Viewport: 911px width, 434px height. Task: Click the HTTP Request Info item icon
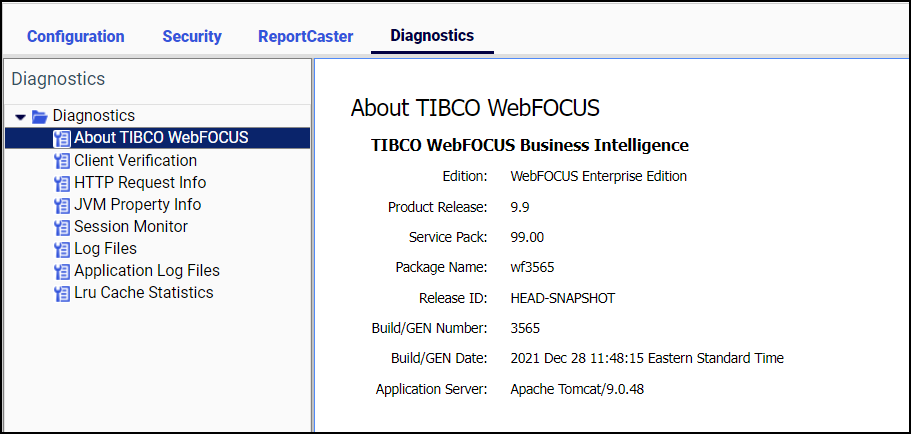62,183
